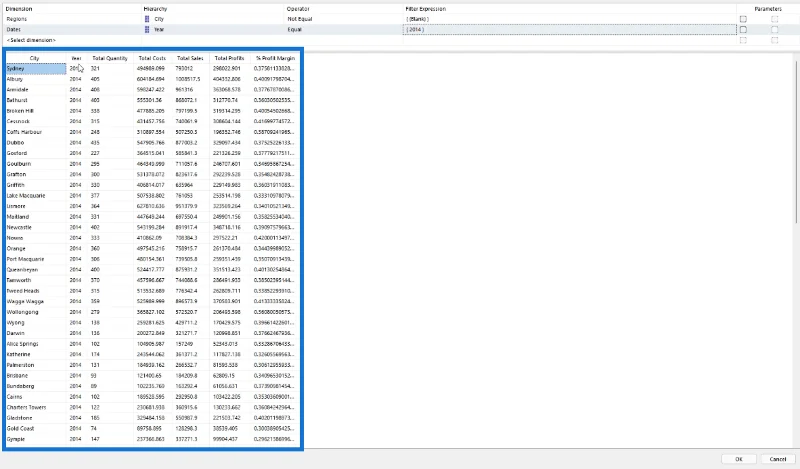Sort by Total Quantity column header
Viewport: 800px width, 469px height.
(110, 58)
